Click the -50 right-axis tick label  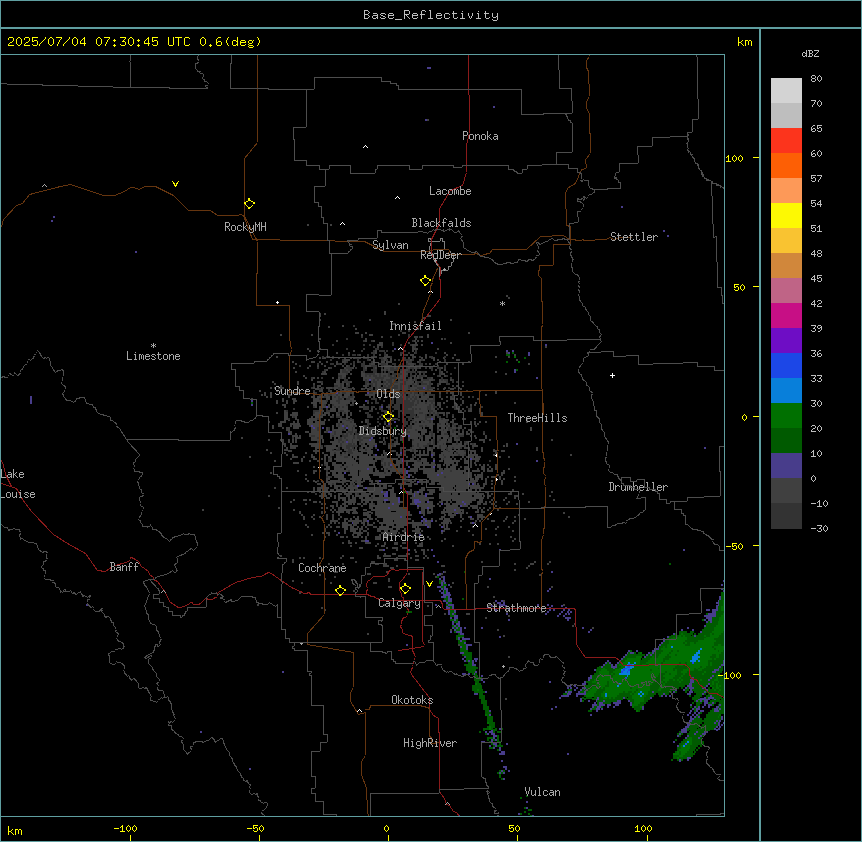click(x=734, y=546)
